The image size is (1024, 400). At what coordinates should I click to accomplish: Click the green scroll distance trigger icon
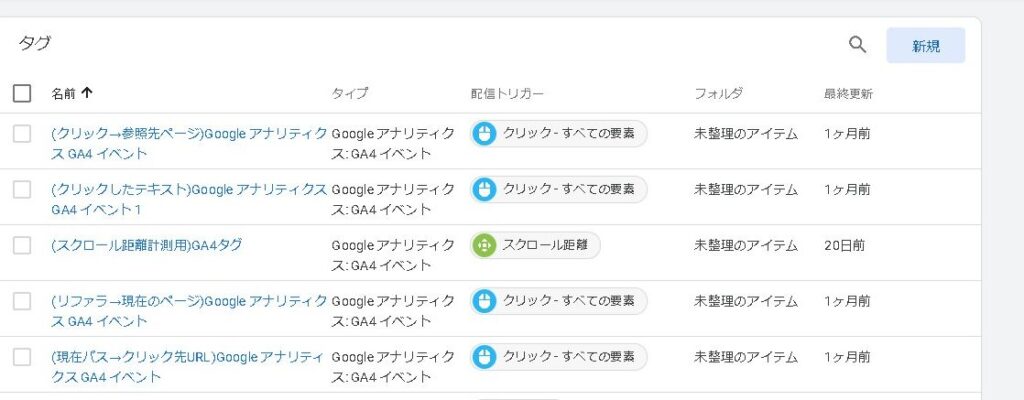click(x=485, y=245)
